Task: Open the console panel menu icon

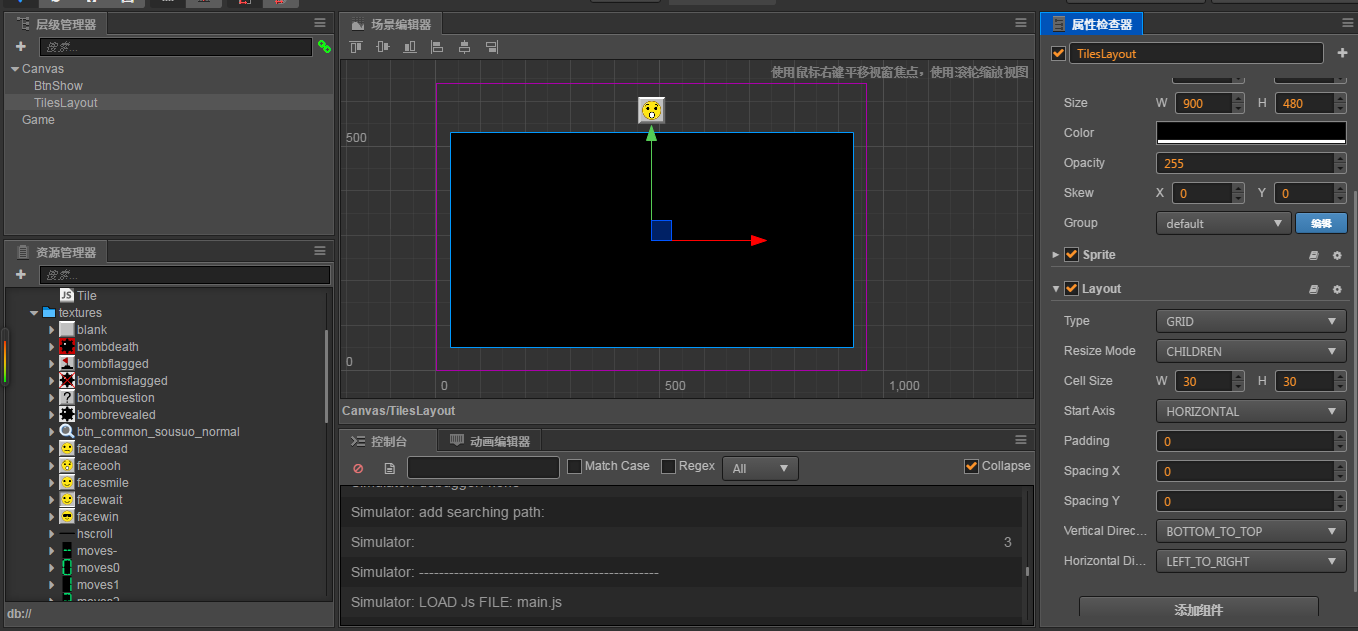Action: (x=1021, y=439)
